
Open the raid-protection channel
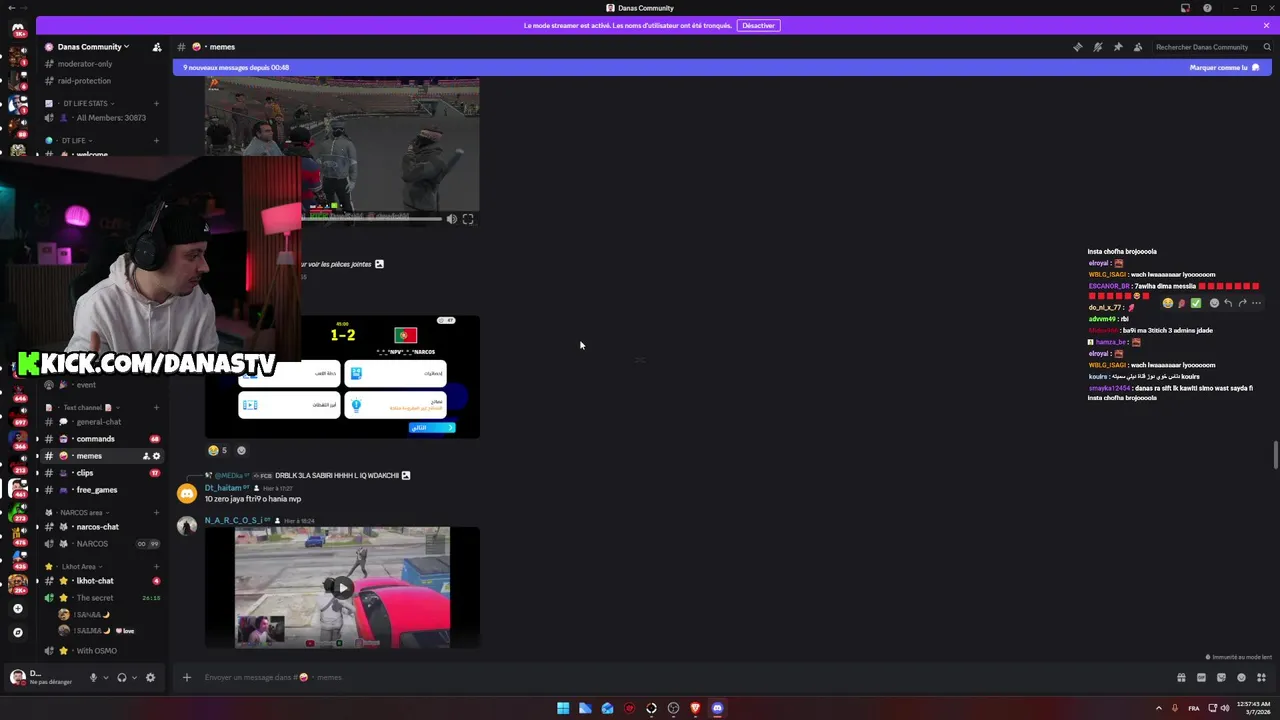[x=85, y=81]
